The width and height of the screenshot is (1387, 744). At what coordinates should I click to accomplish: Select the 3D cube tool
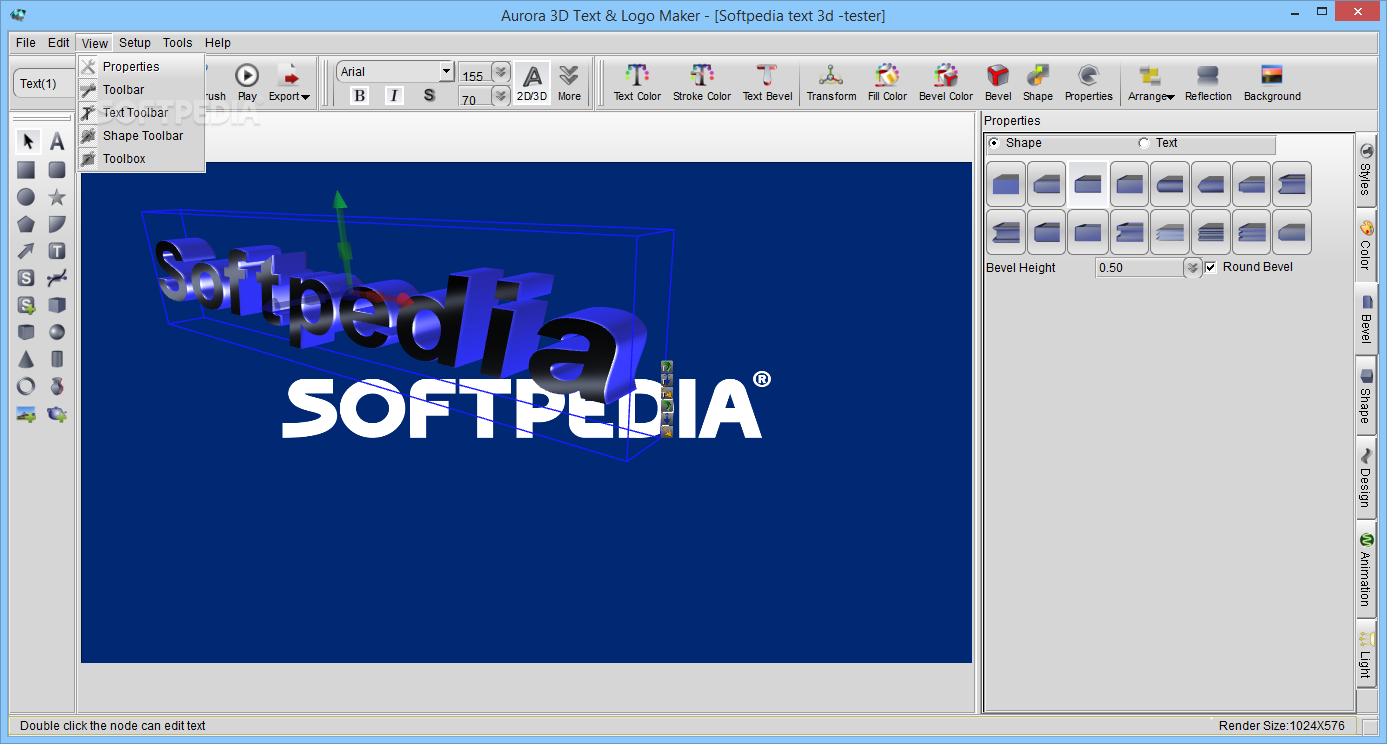point(57,305)
